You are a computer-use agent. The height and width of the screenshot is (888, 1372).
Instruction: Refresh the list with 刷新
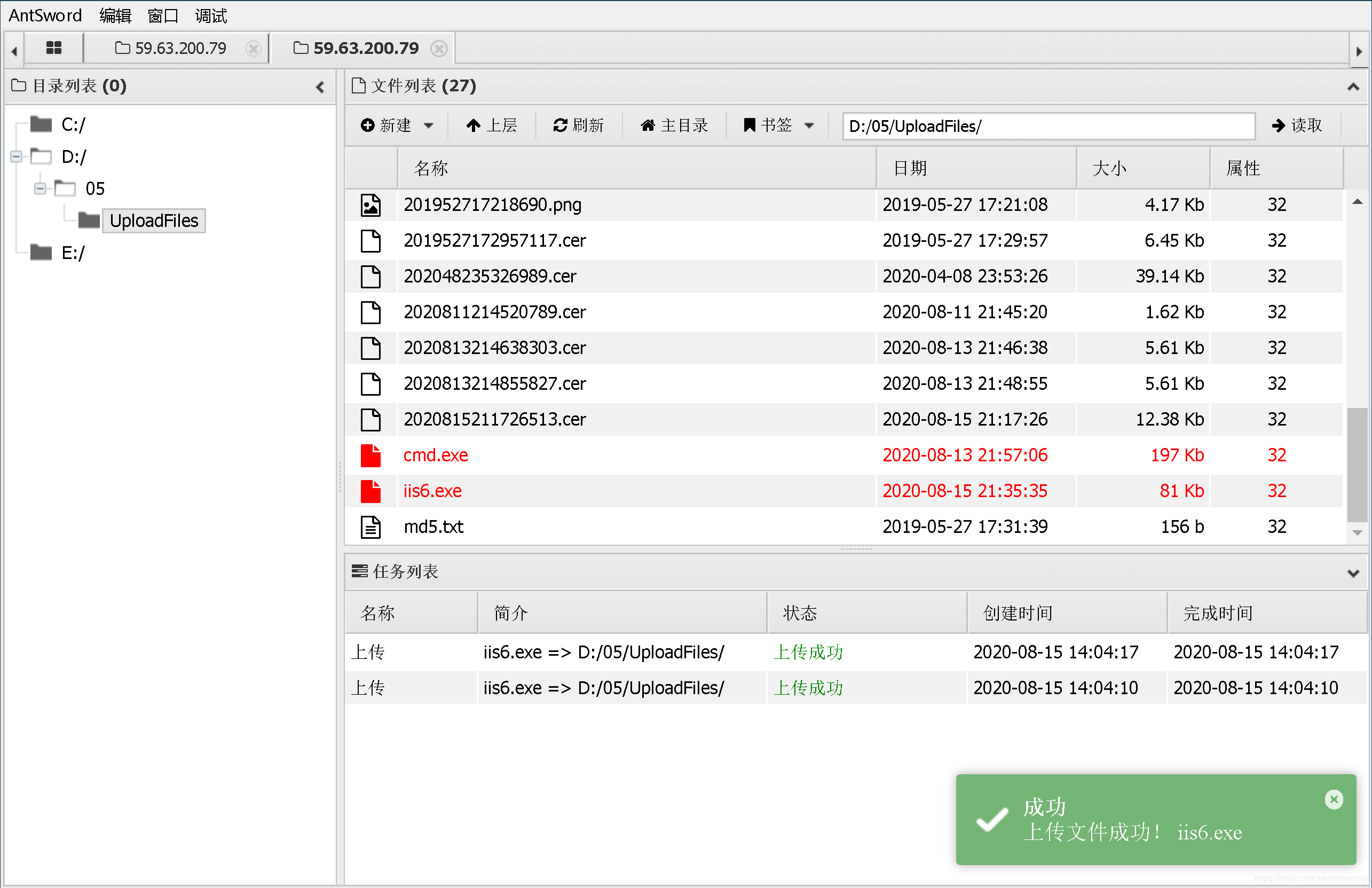coord(578,125)
